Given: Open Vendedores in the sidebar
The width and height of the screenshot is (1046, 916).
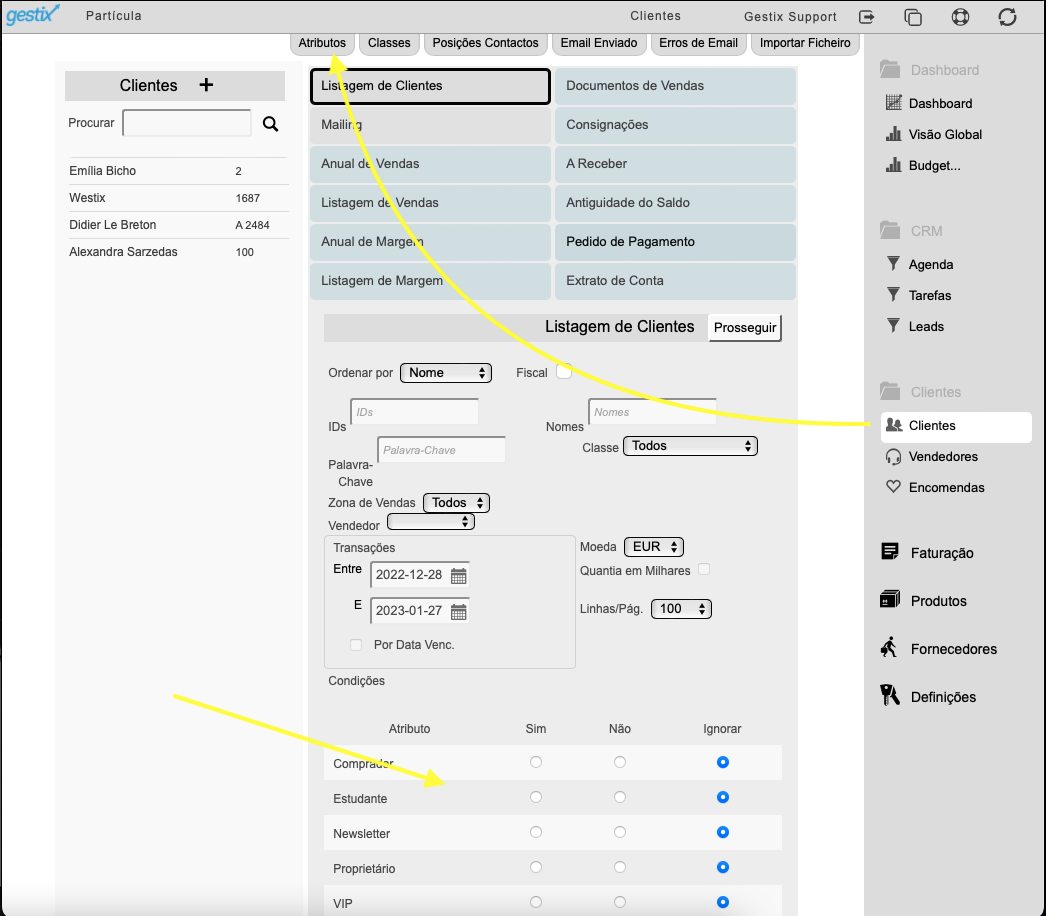Looking at the screenshot, I should (x=943, y=456).
